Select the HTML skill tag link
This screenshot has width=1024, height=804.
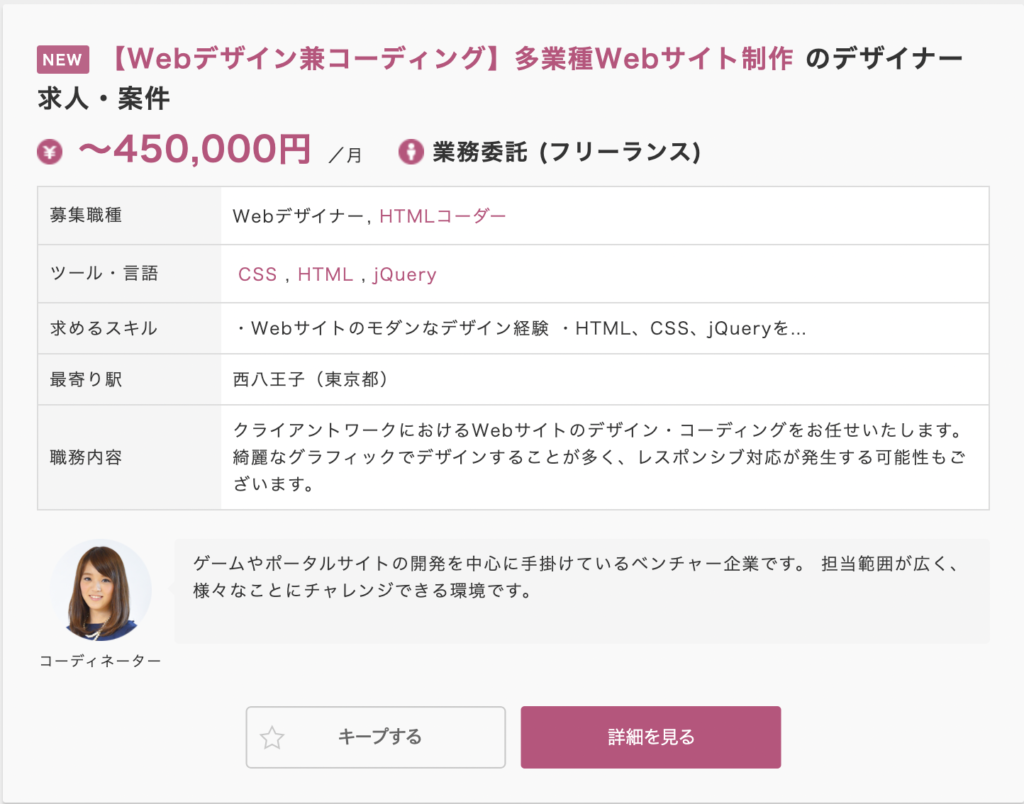(325, 275)
